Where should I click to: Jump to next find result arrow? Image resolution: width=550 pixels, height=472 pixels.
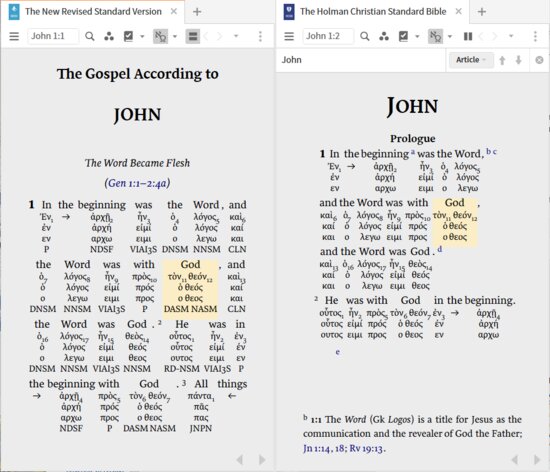click(x=518, y=60)
